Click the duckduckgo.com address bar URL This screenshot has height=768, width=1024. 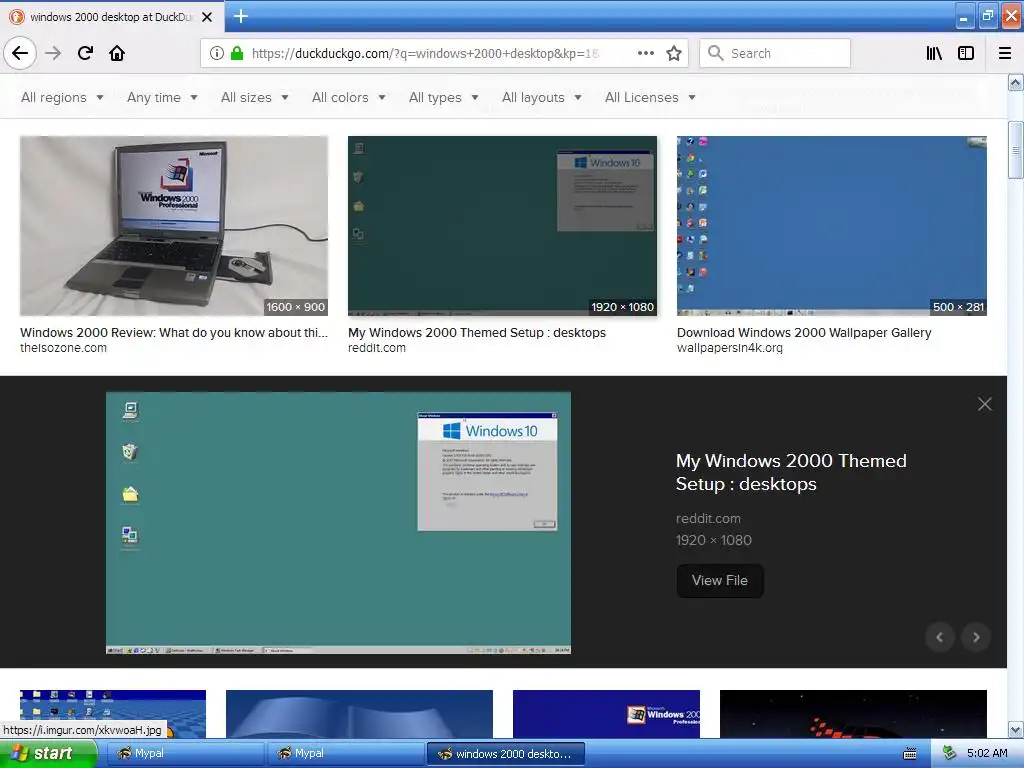coord(424,54)
